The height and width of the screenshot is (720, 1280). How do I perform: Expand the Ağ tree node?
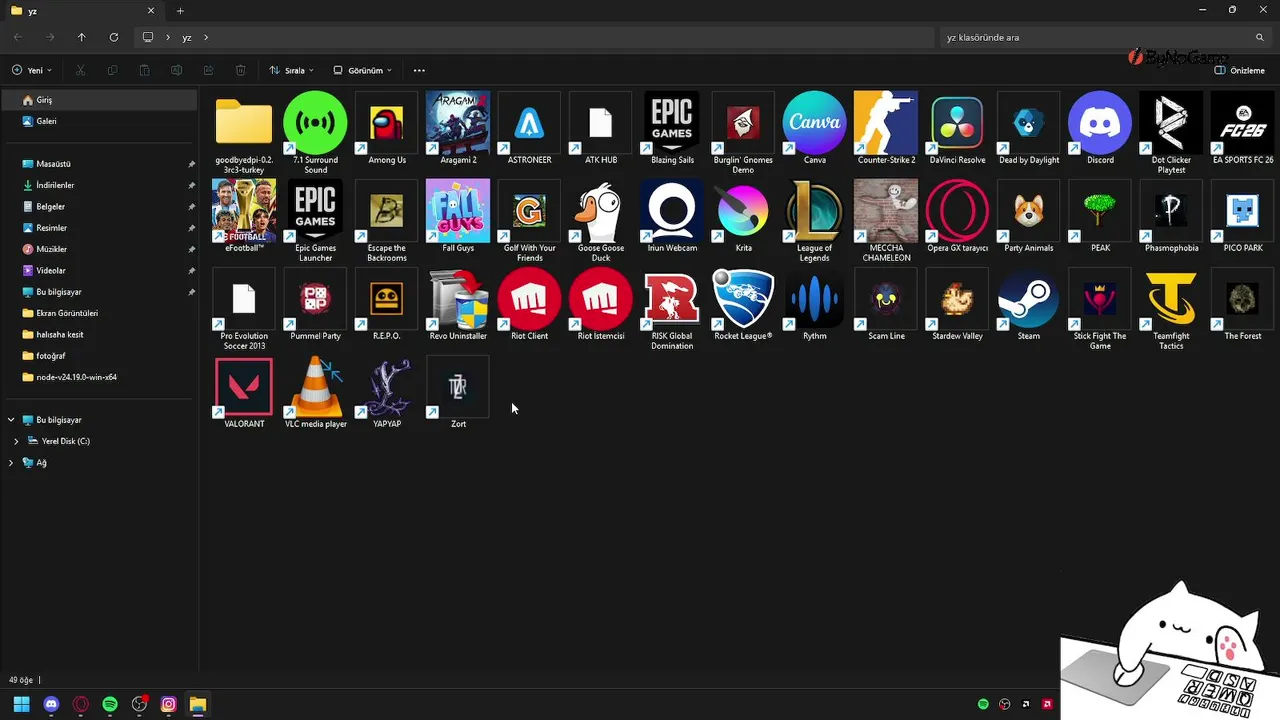tap(11, 463)
